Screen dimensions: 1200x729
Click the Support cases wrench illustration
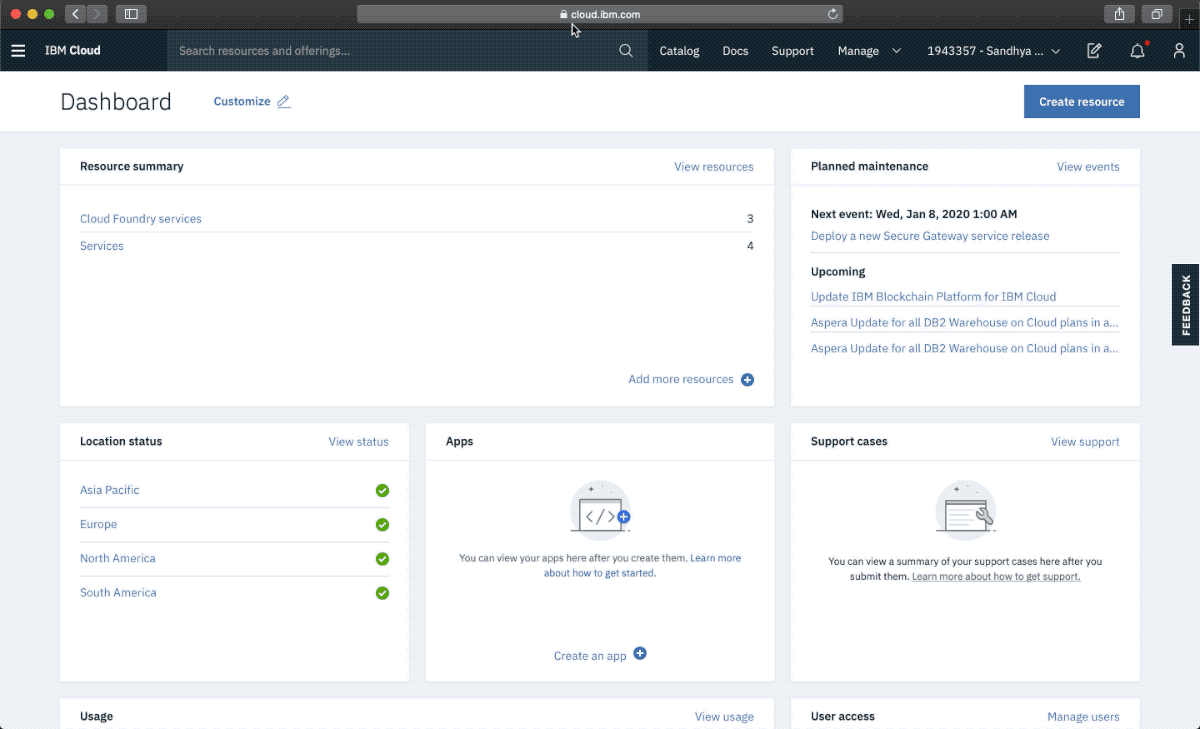pyautogui.click(x=966, y=510)
